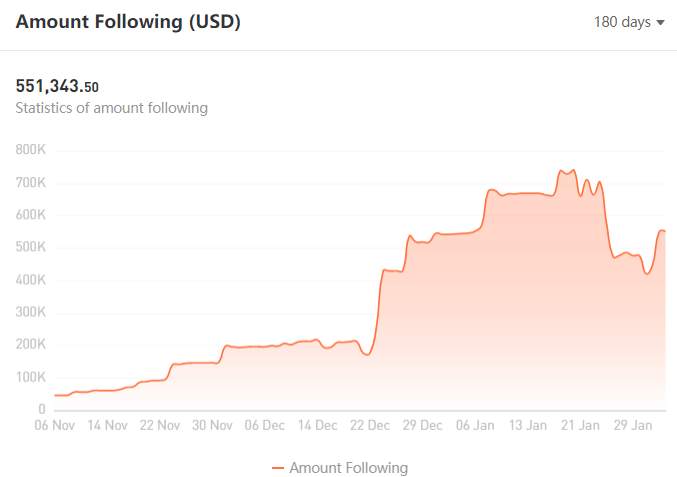
Task: Select the 30 Nov date label
Action: pos(212,425)
